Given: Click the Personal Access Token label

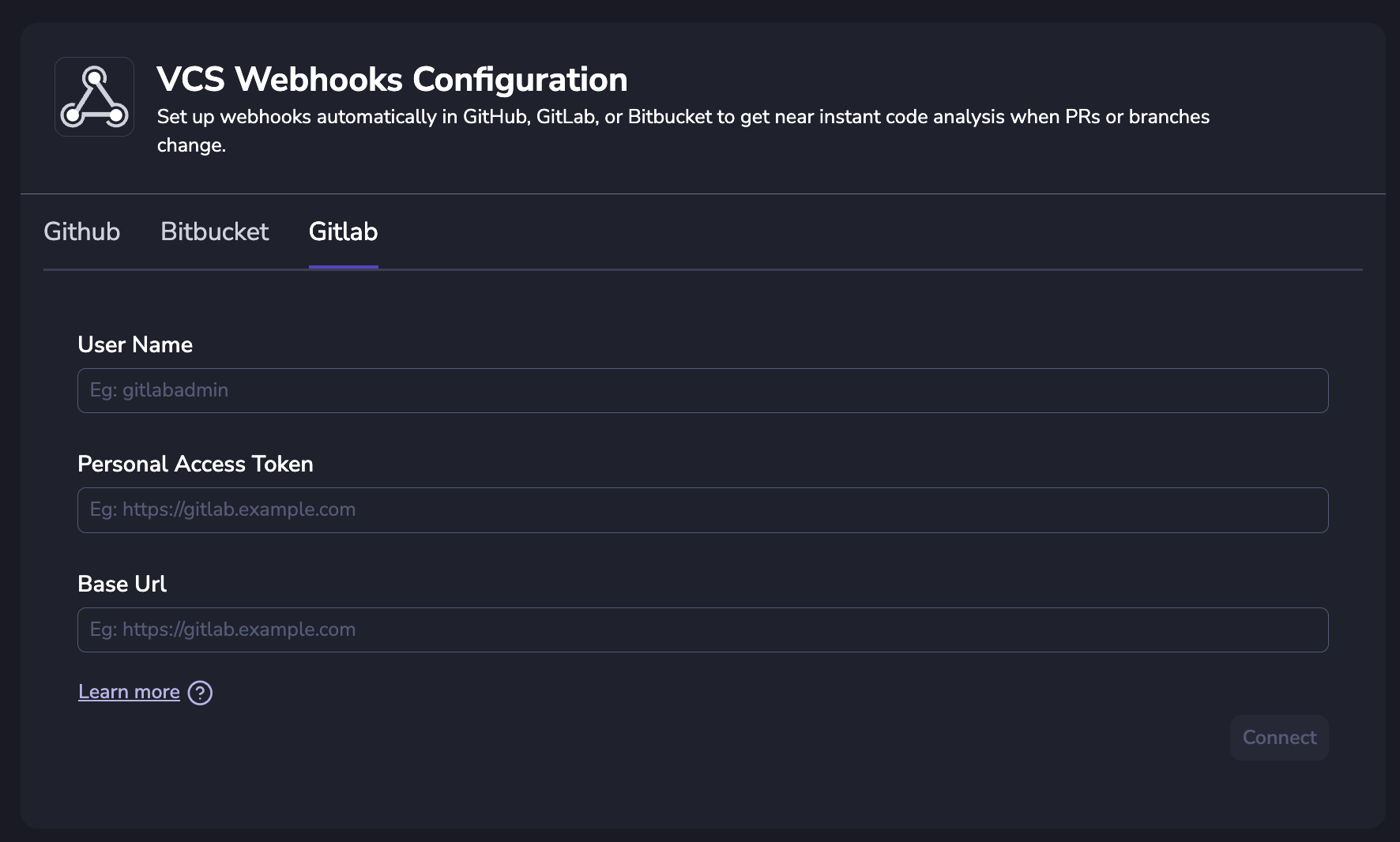Looking at the screenshot, I should (x=195, y=464).
